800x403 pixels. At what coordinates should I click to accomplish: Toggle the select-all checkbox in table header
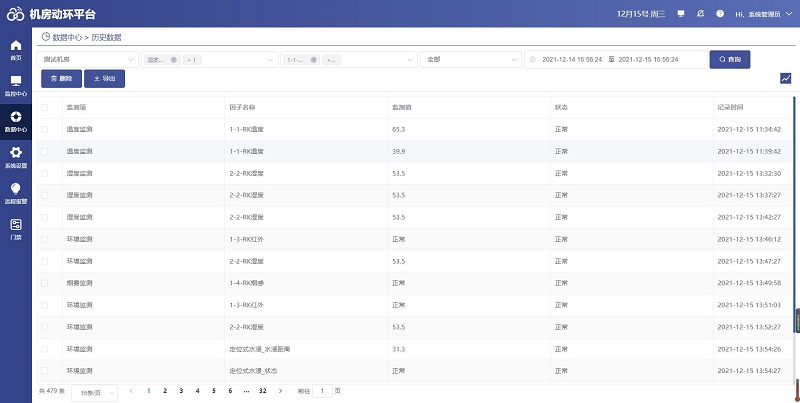(x=44, y=108)
